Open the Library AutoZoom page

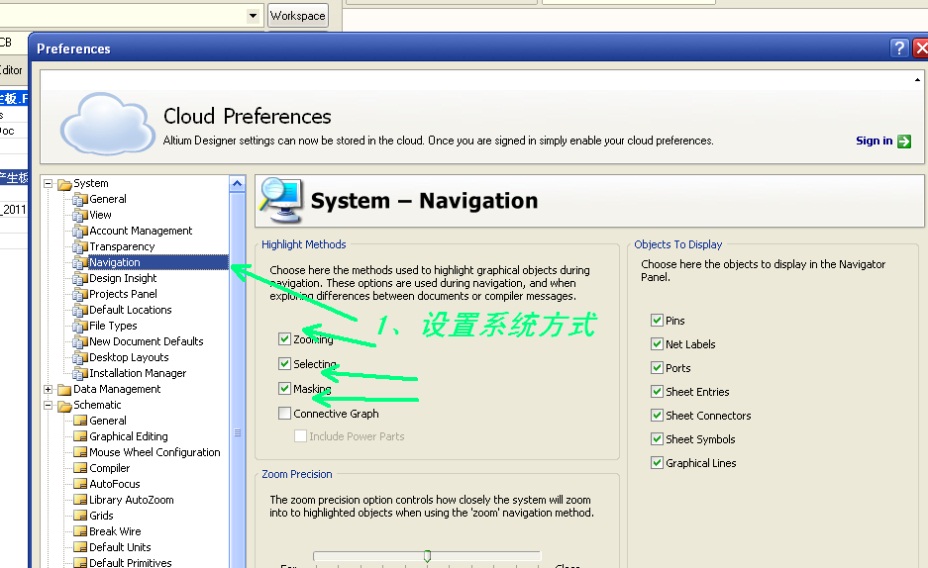[131, 500]
